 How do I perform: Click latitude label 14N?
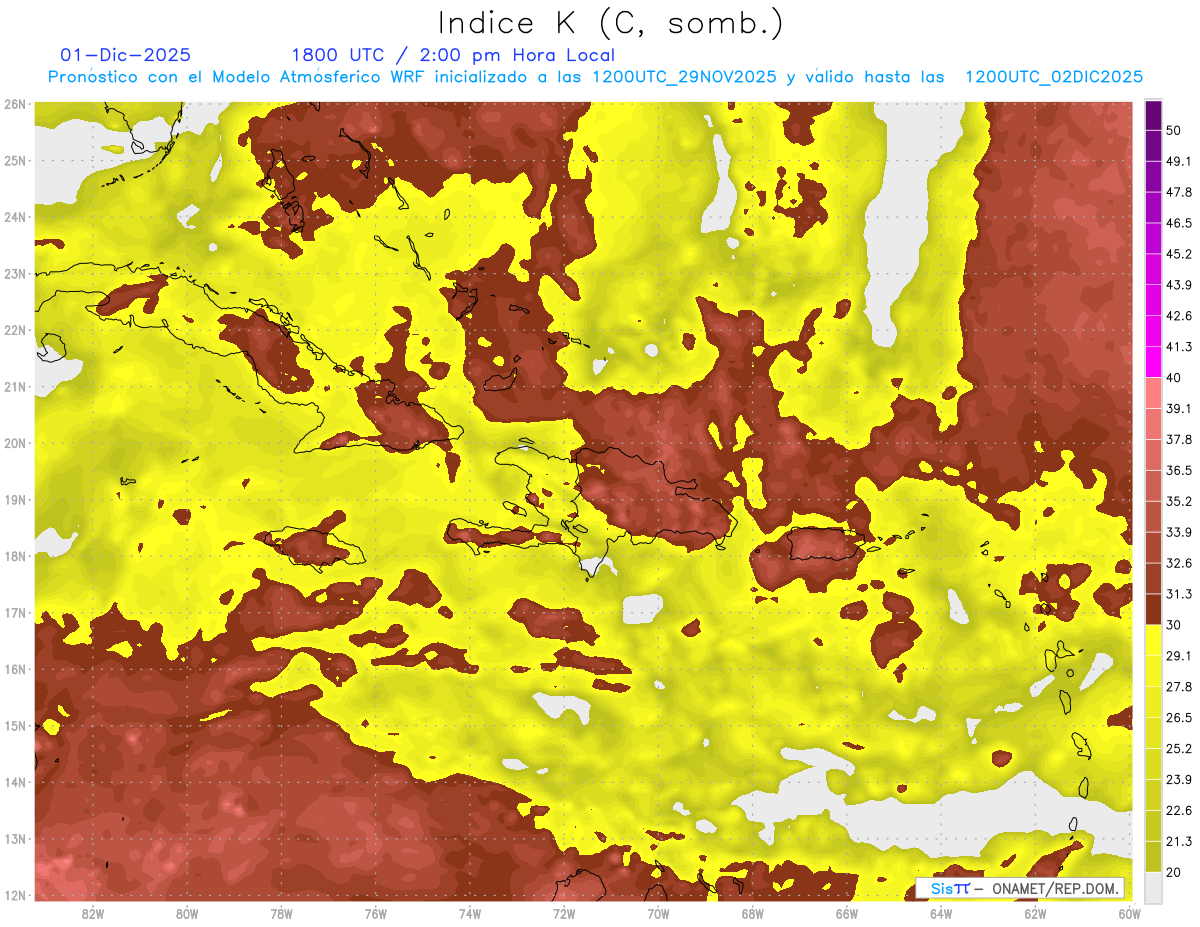15,782
